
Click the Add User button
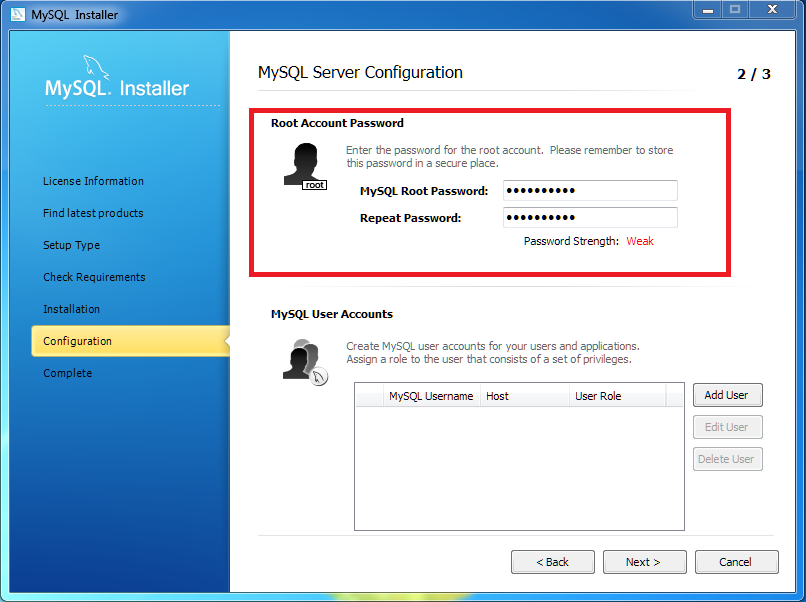(x=727, y=395)
